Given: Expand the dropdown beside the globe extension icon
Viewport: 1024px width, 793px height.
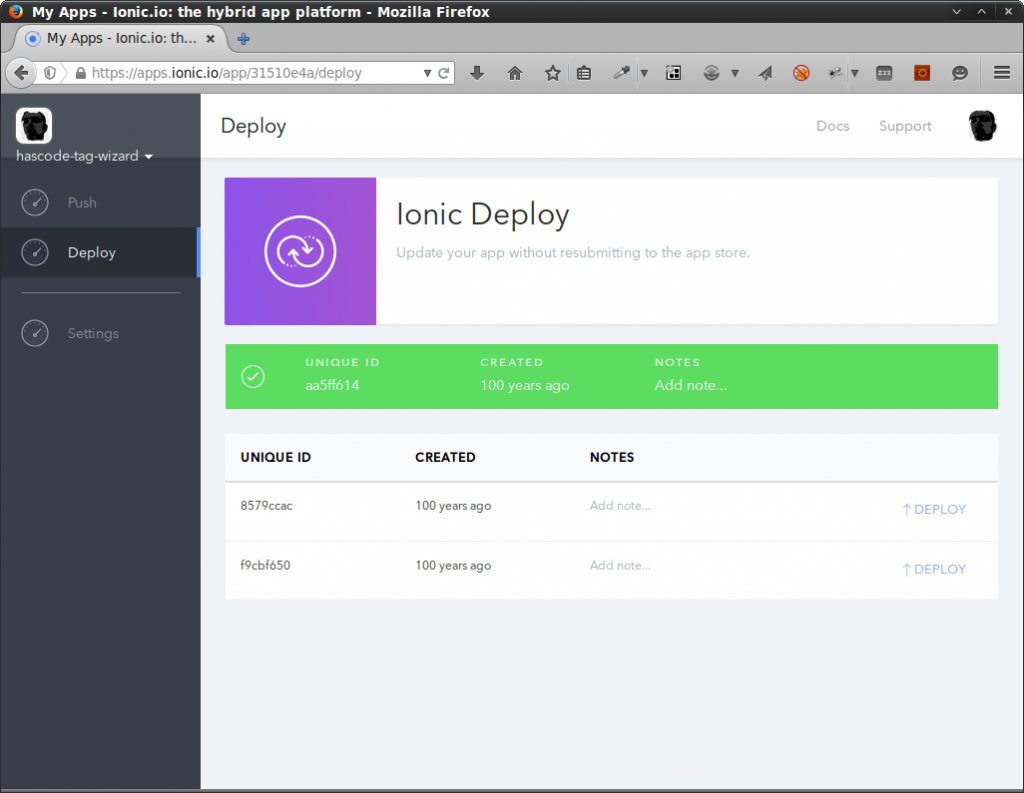Looking at the screenshot, I should 735,72.
